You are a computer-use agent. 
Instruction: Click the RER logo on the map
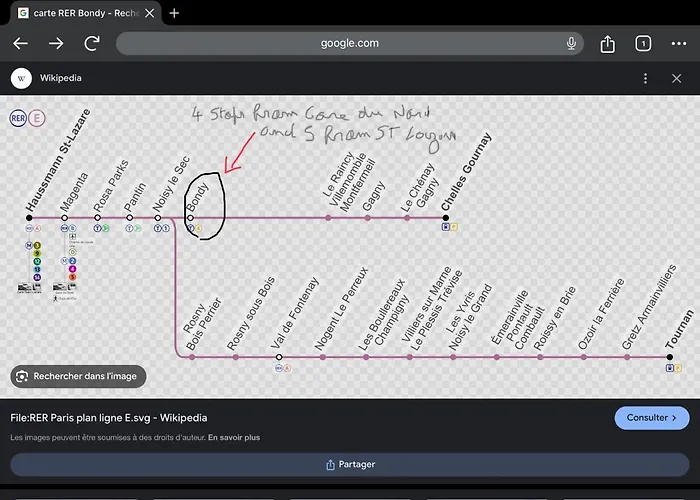[18, 118]
